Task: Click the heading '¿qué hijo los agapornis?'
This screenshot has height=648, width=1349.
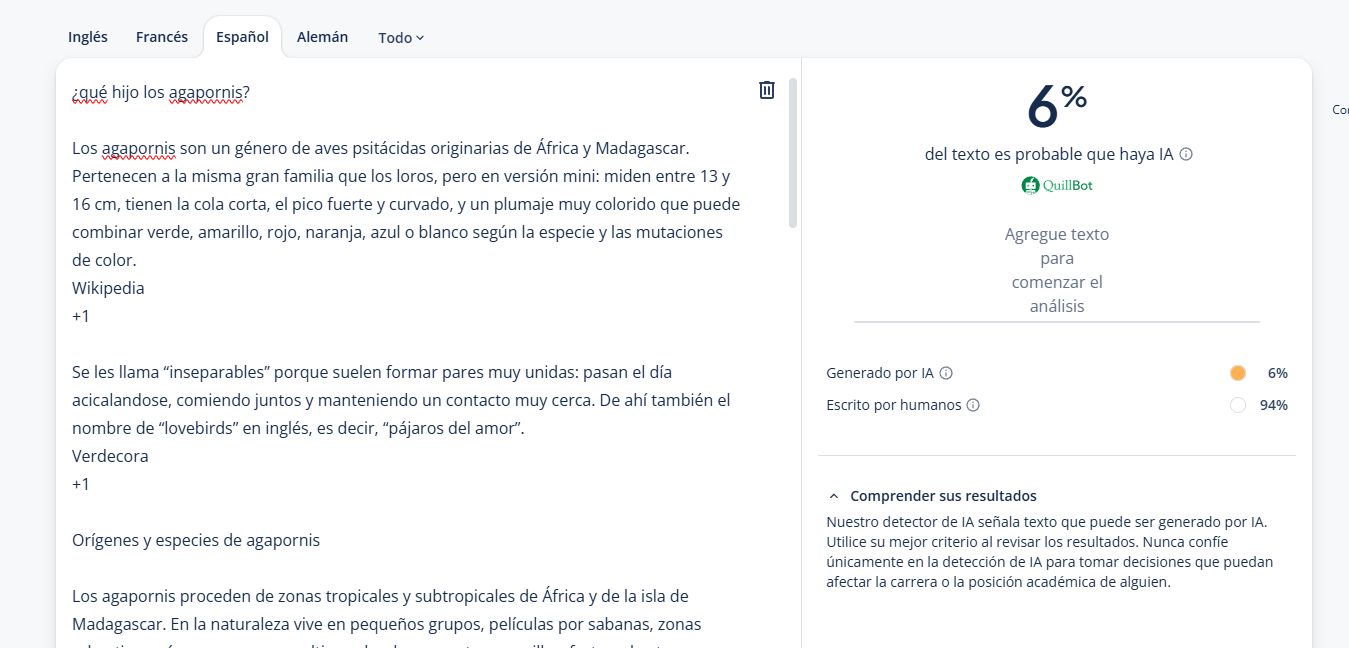Action: click(161, 93)
